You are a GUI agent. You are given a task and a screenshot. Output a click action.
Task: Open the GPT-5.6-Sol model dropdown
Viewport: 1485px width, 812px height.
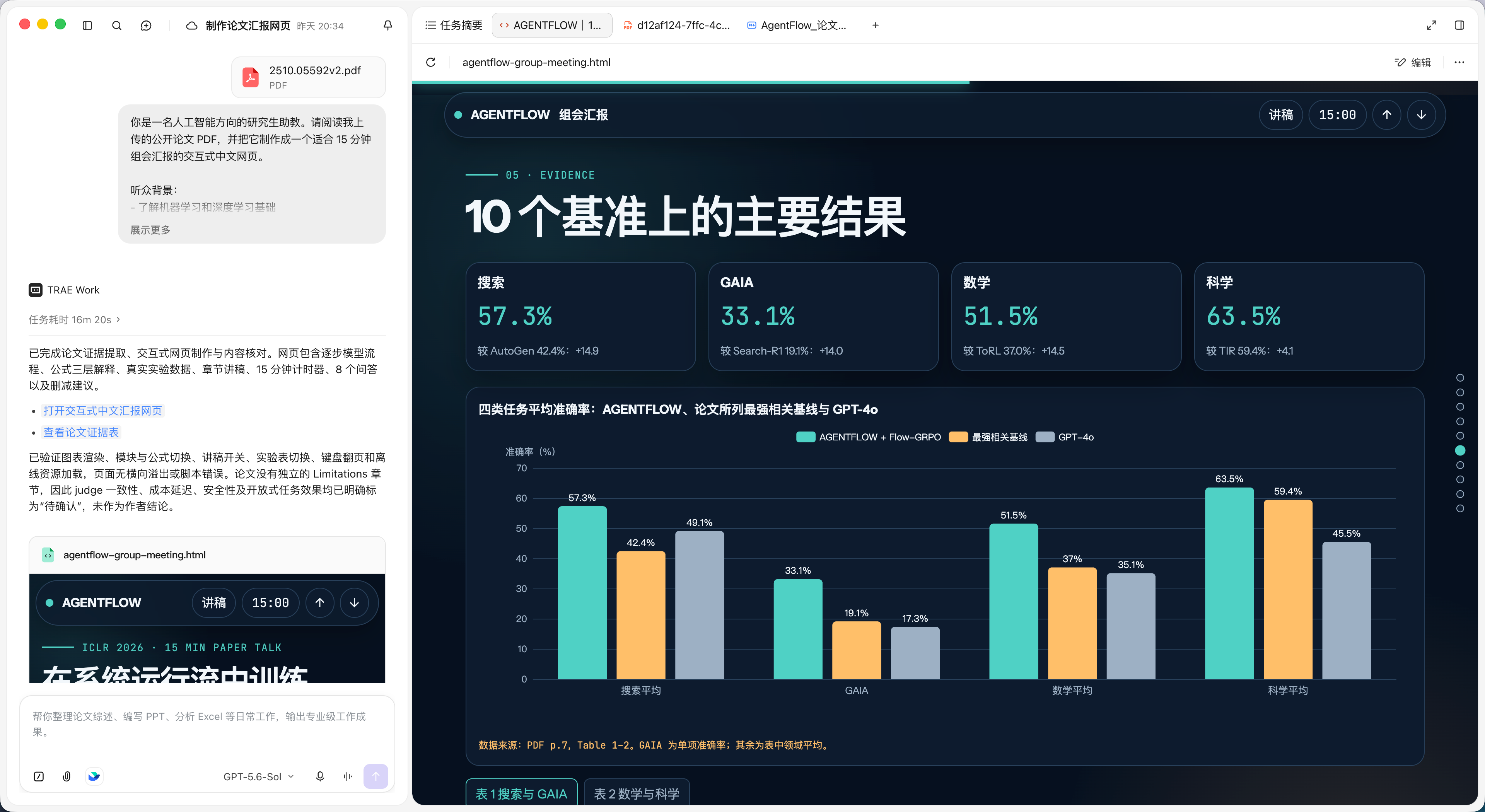pyautogui.click(x=259, y=776)
